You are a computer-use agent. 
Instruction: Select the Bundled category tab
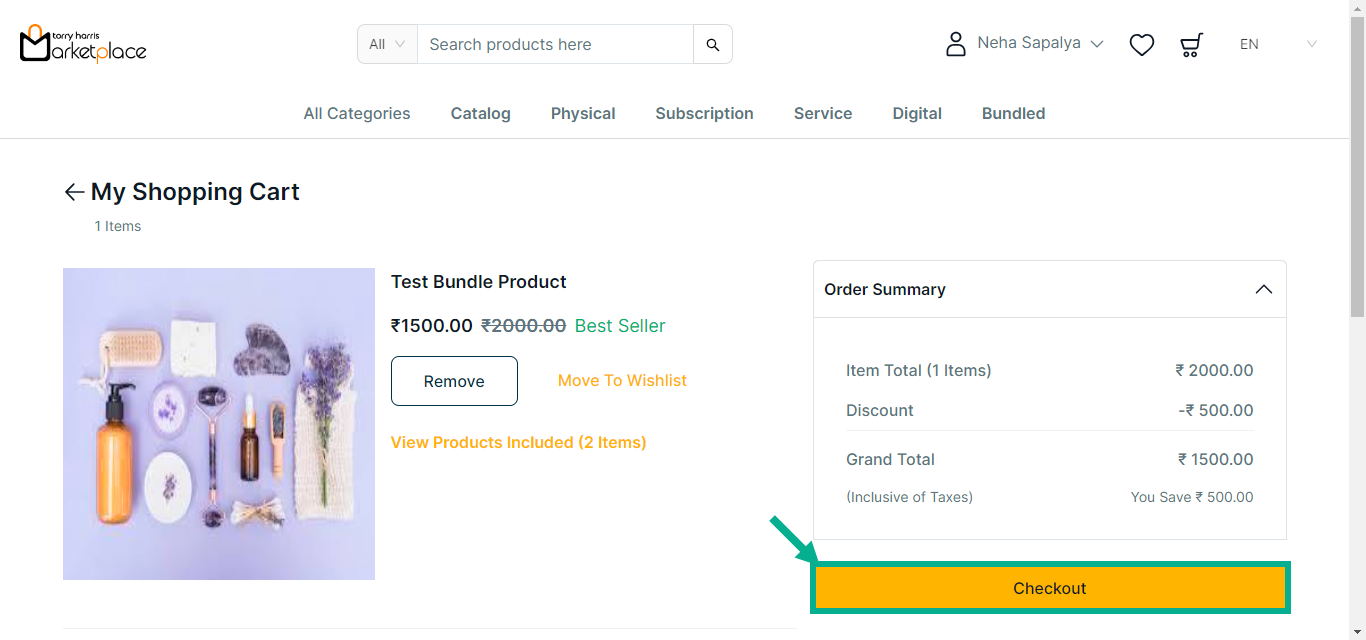coord(1013,113)
